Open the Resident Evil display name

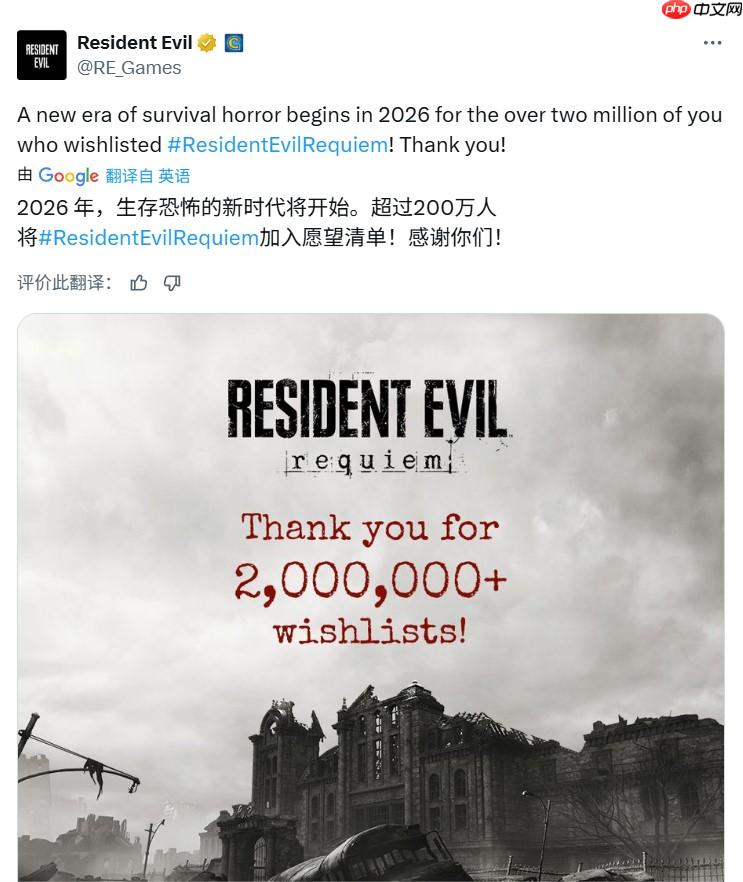pos(134,43)
